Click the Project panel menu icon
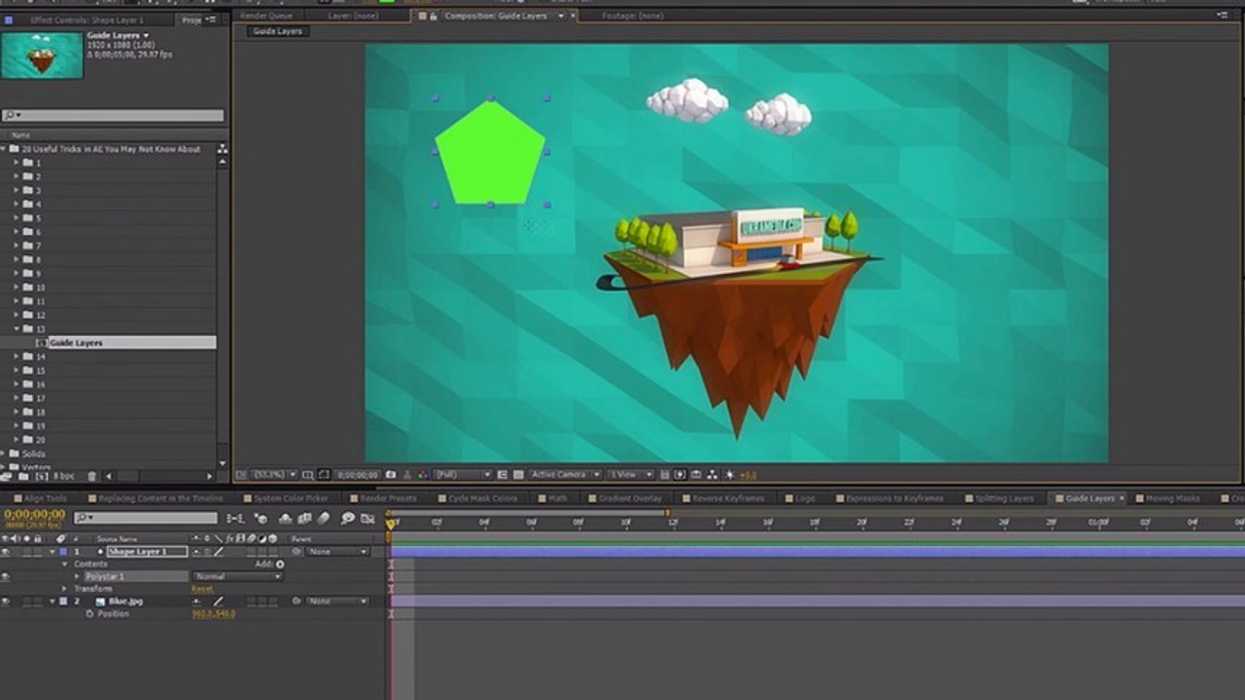This screenshot has width=1245, height=700. (212, 20)
